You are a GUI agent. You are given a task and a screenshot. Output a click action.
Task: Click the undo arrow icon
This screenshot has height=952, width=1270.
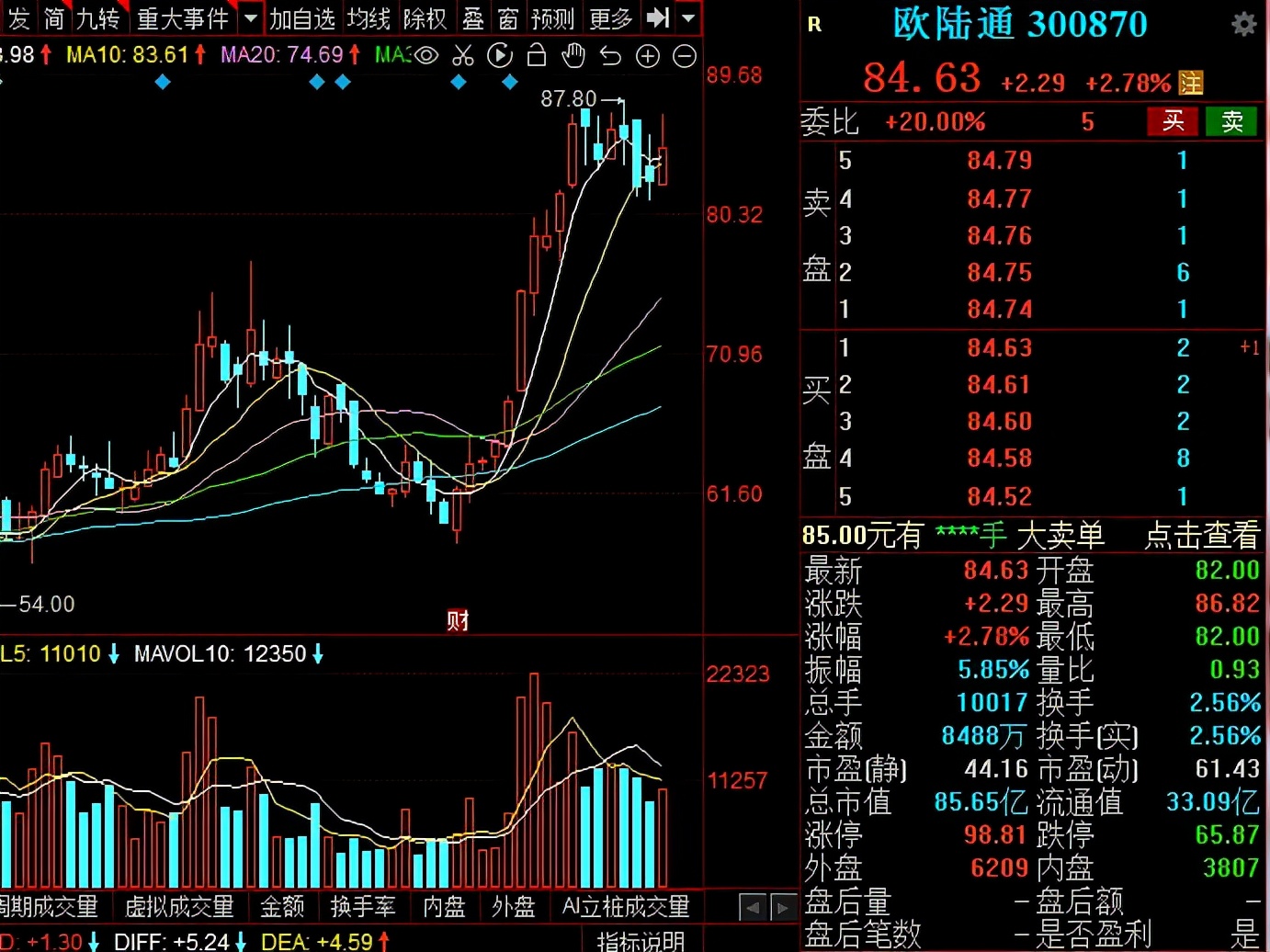point(610,56)
